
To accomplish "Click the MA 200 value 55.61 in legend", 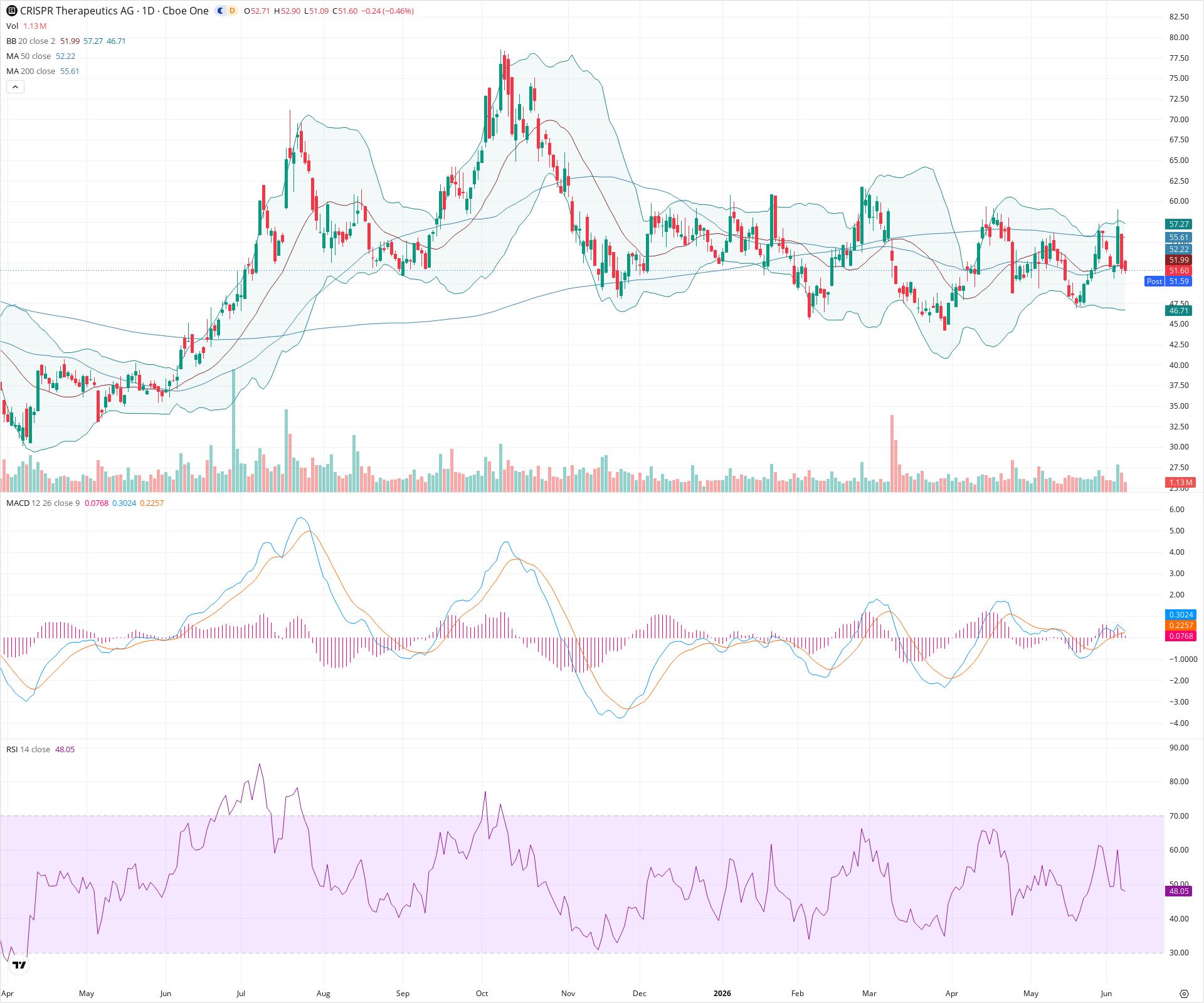I will [70, 71].
